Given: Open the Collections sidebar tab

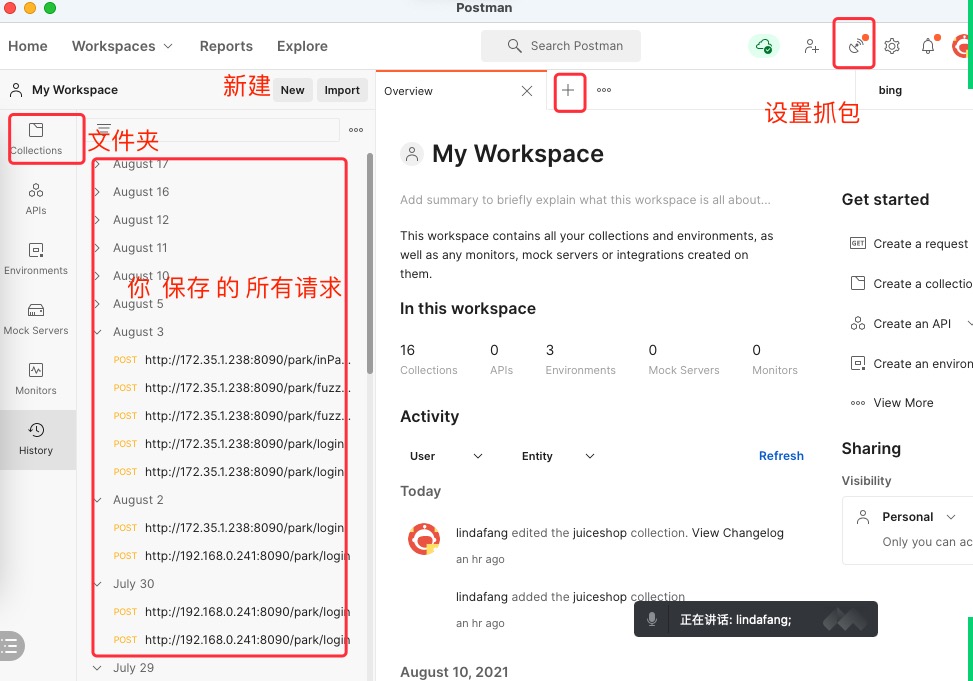Looking at the screenshot, I should (x=36, y=139).
